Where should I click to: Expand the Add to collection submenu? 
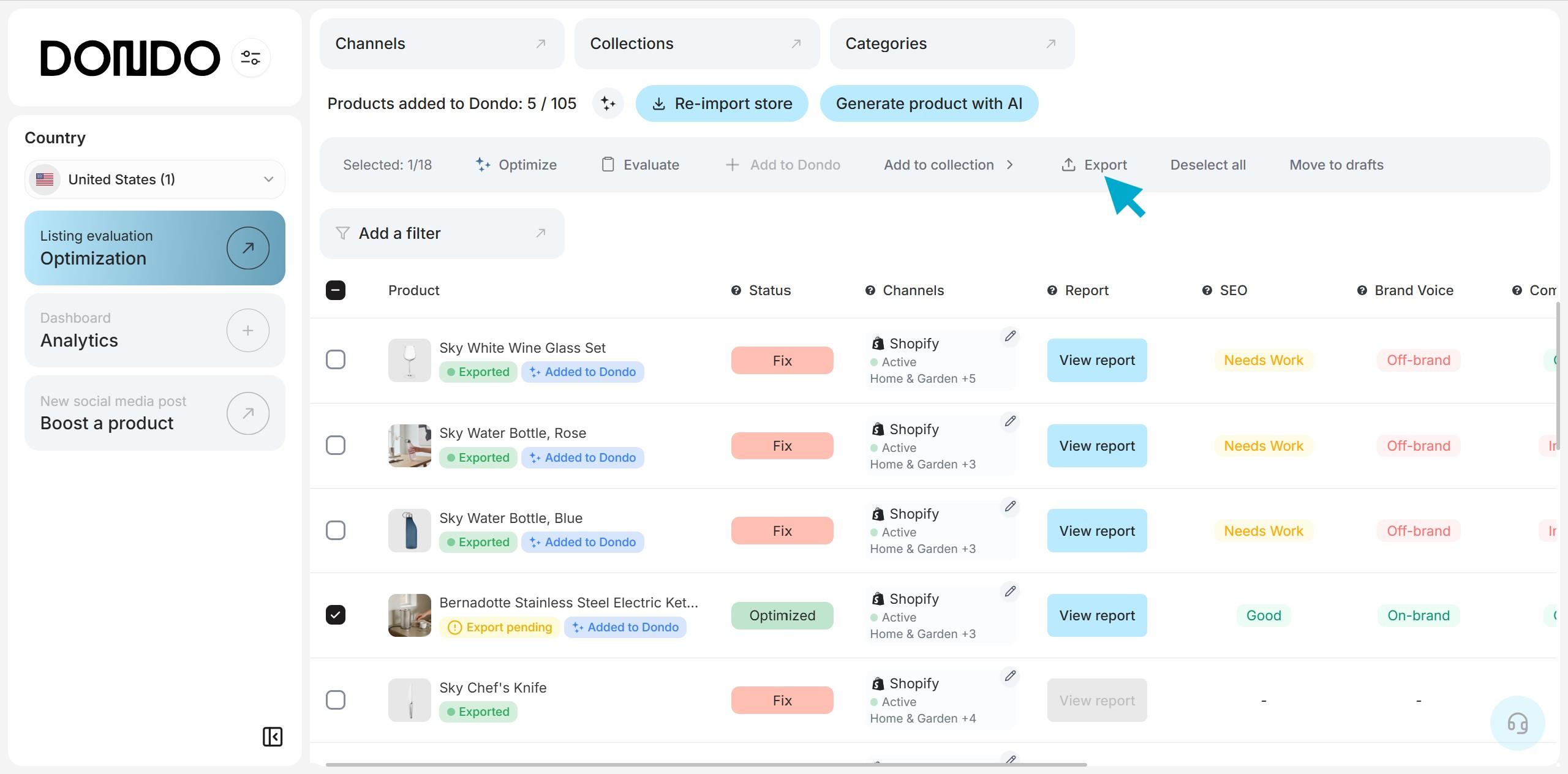[x=948, y=165]
